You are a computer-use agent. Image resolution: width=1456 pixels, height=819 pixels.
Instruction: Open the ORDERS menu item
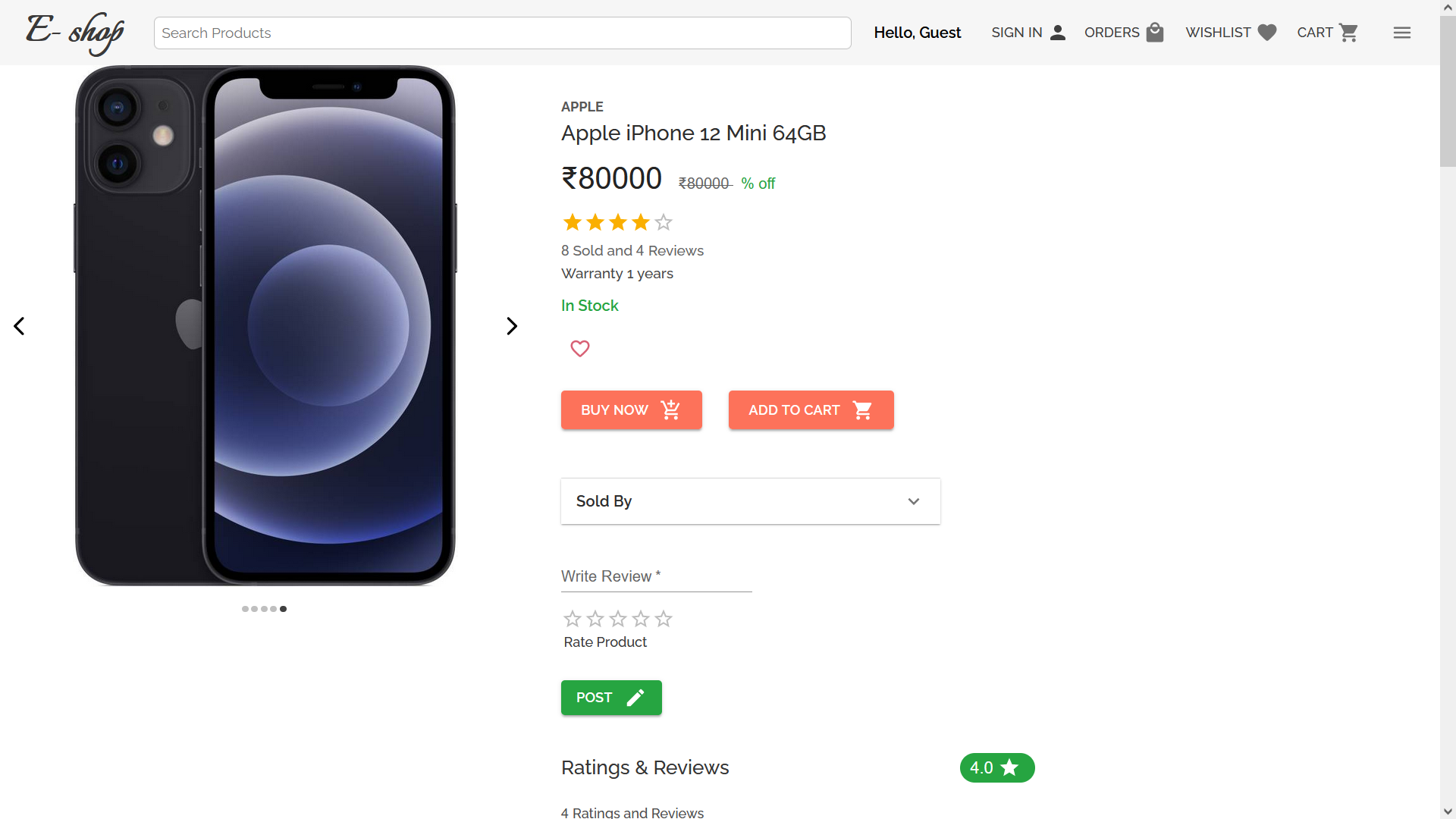[x=1124, y=33]
